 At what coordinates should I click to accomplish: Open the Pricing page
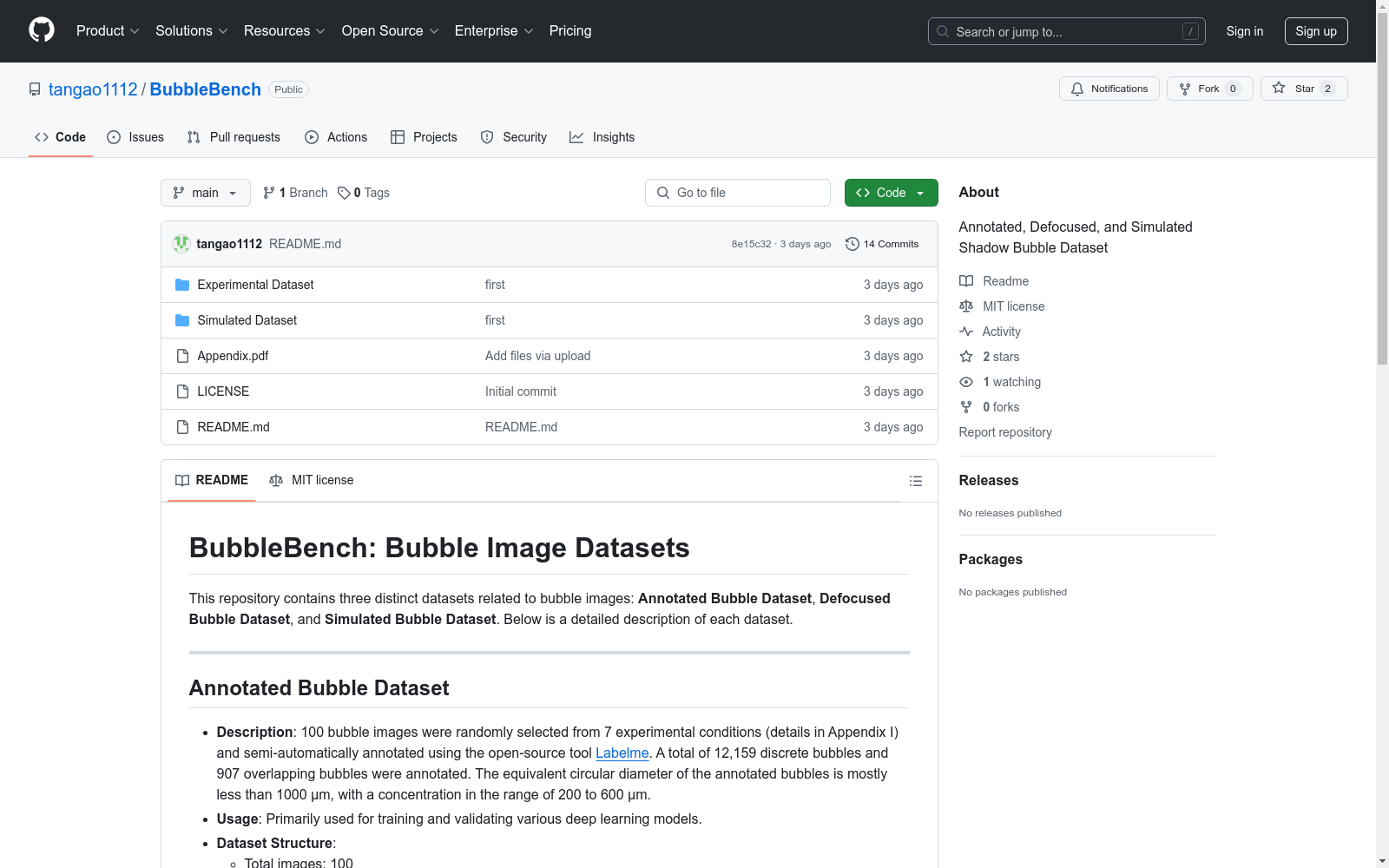(x=570, y=31)
